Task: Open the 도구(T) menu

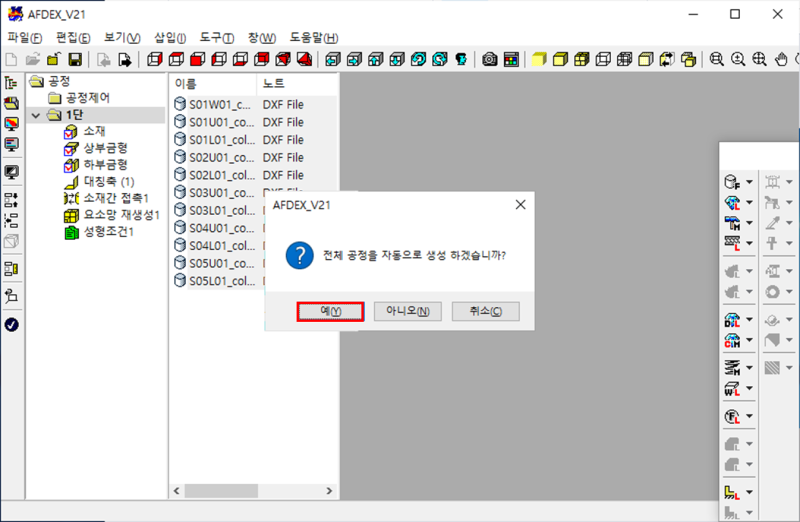Action: coord(217,37)
